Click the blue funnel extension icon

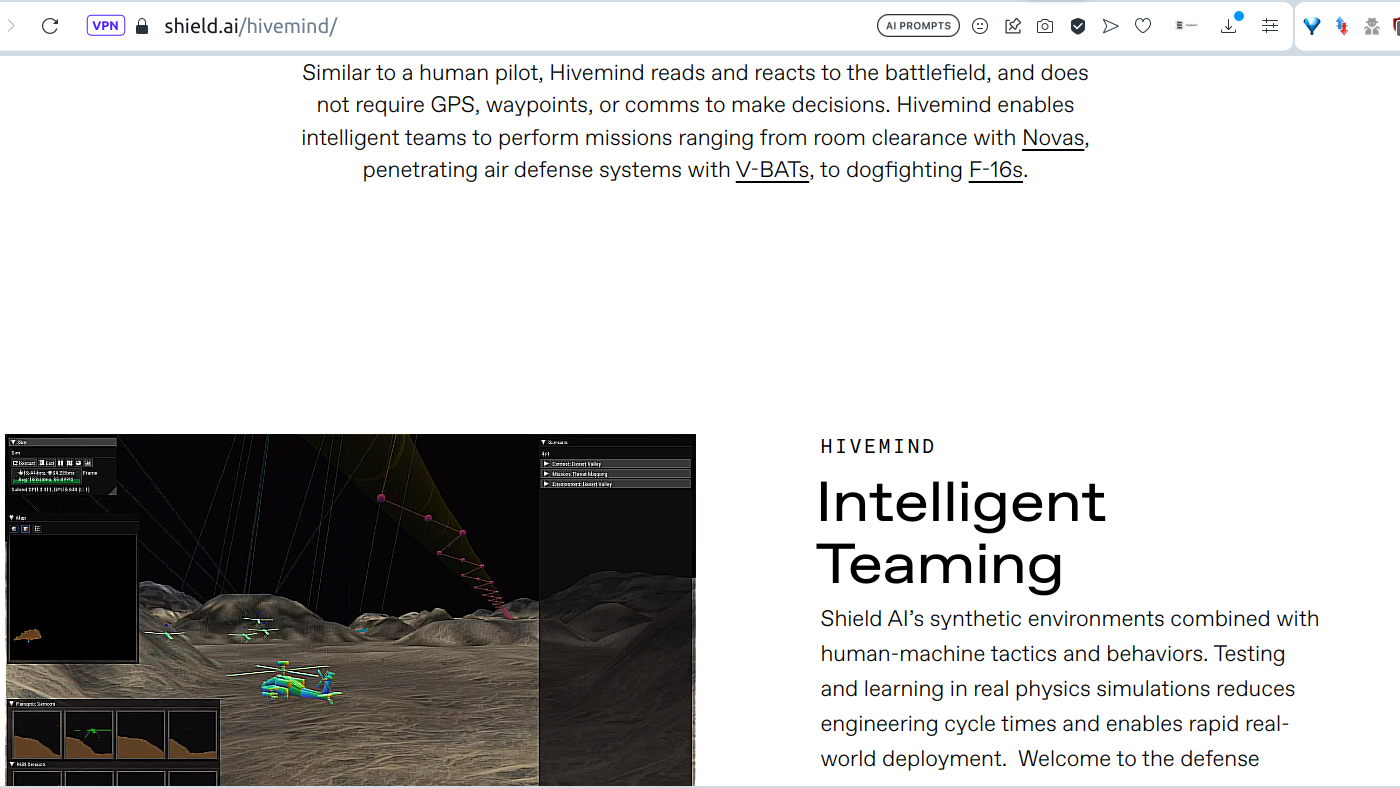tap(1312, 26)
